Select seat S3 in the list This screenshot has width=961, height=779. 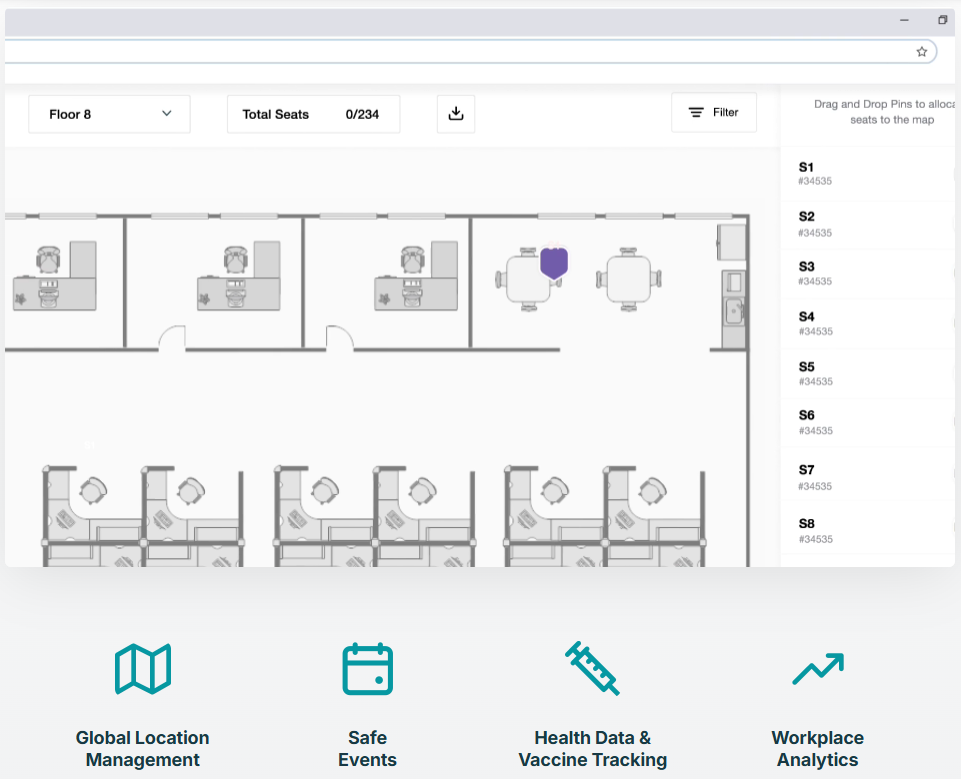tap(867, 273)
